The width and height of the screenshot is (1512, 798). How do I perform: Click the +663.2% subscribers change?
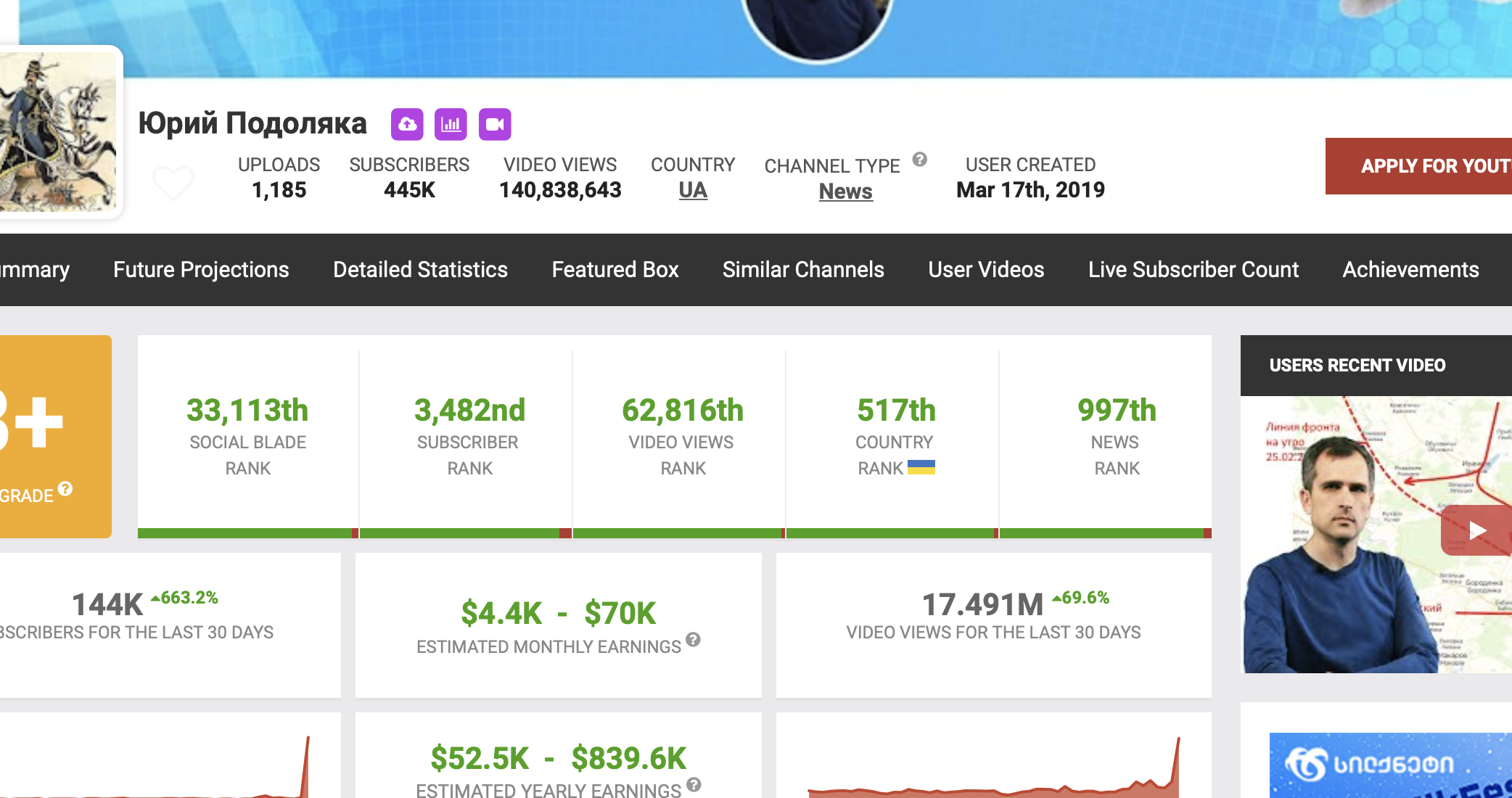(184, 598)
